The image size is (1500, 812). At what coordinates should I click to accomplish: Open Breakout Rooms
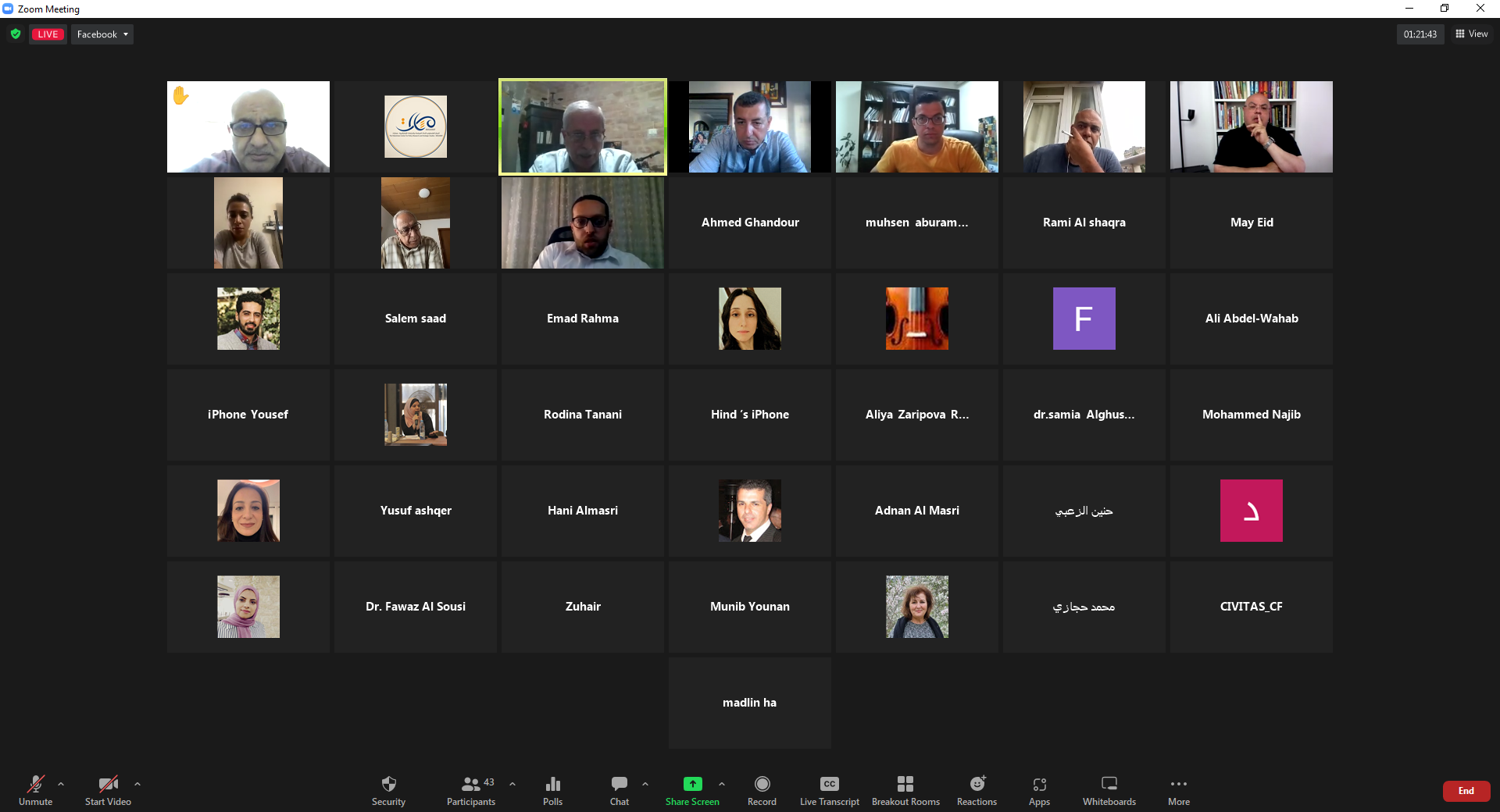click(x=905, y=789)
